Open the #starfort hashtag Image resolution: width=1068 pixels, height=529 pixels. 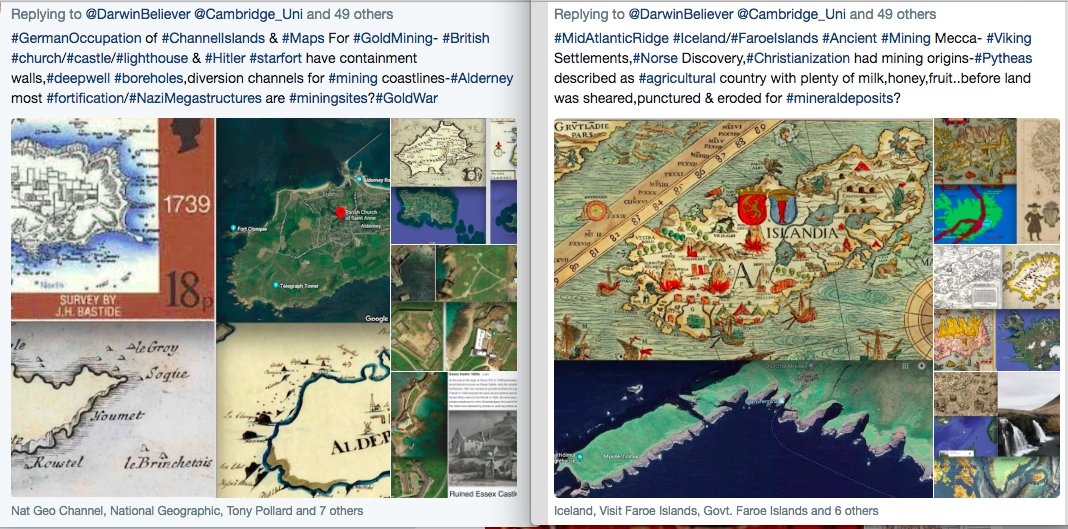click(273, 59)
